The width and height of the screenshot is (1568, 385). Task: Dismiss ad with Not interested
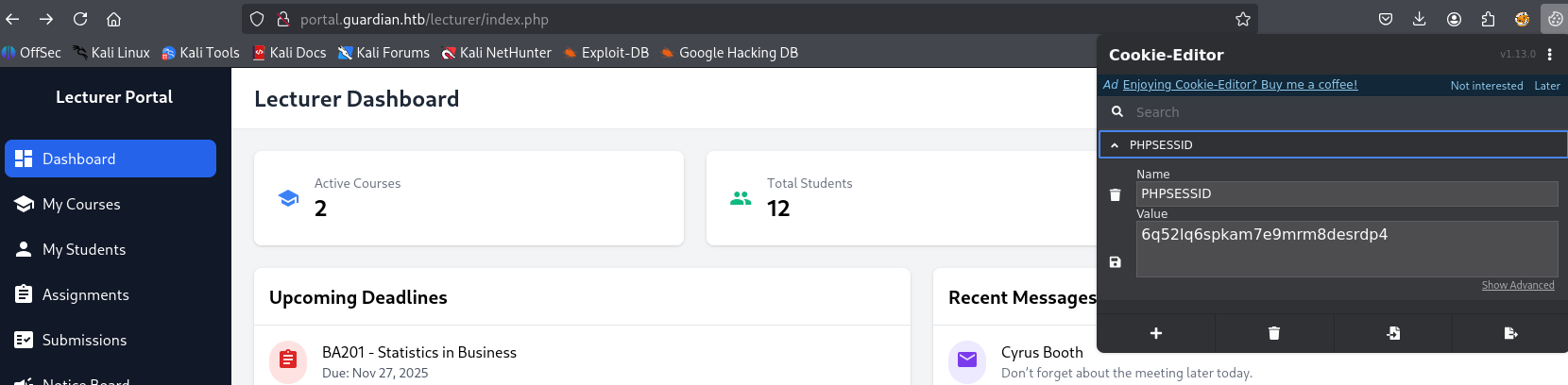tap(1486, 86)
